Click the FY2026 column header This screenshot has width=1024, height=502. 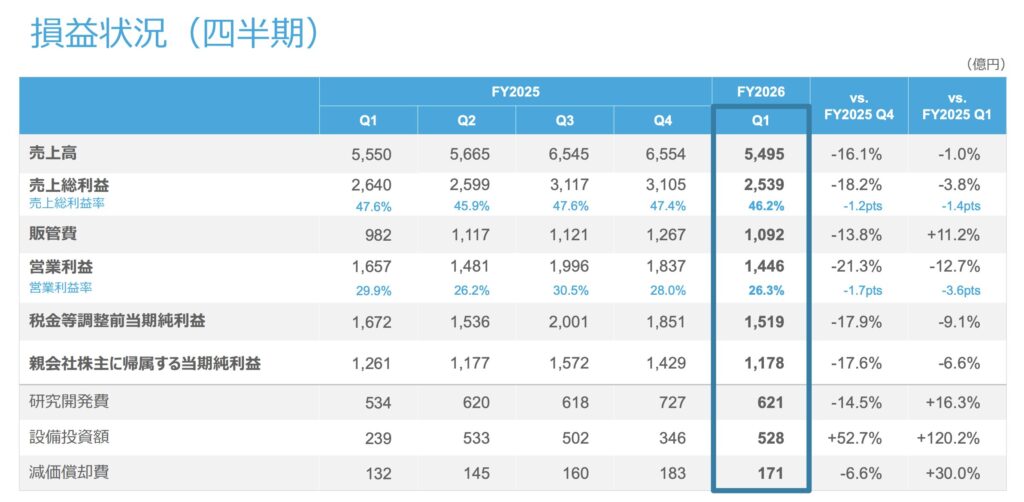click(760, 91)
